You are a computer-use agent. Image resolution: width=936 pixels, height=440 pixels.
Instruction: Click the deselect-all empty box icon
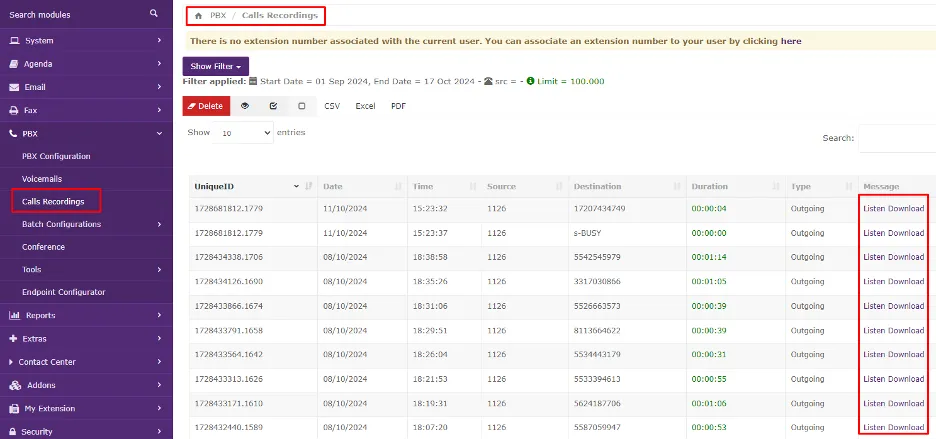click(301, 106)
